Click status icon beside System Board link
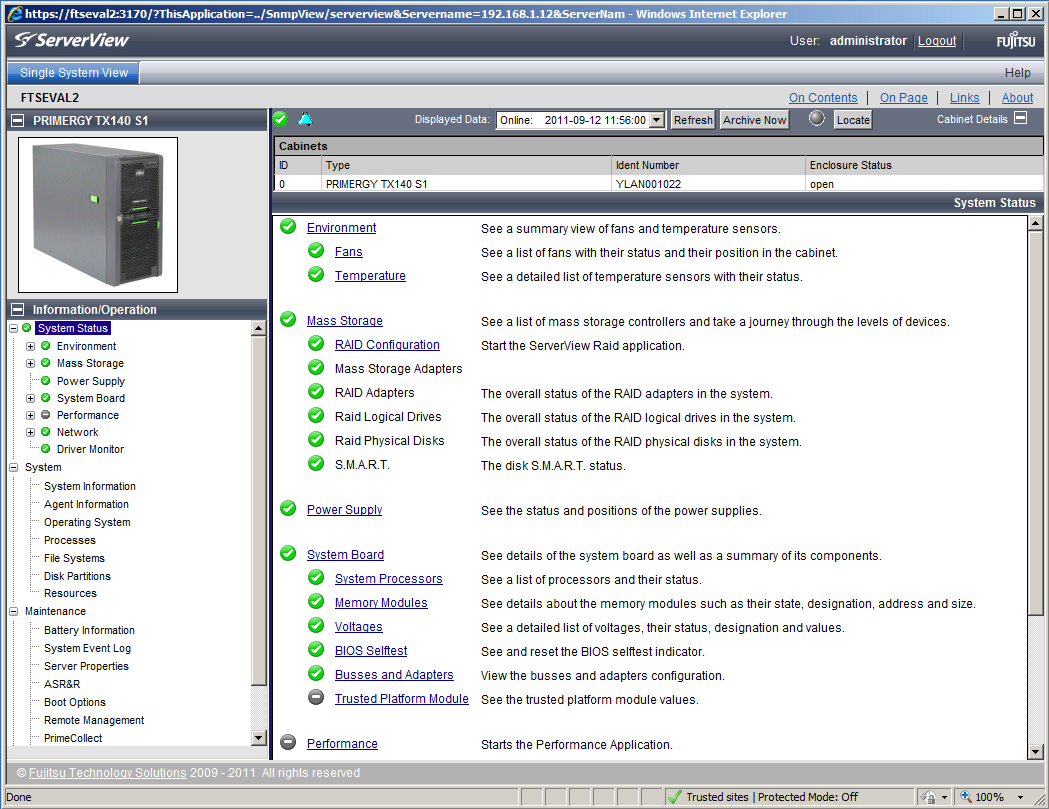The image size is (1049, 809). [x=288, y=553]
